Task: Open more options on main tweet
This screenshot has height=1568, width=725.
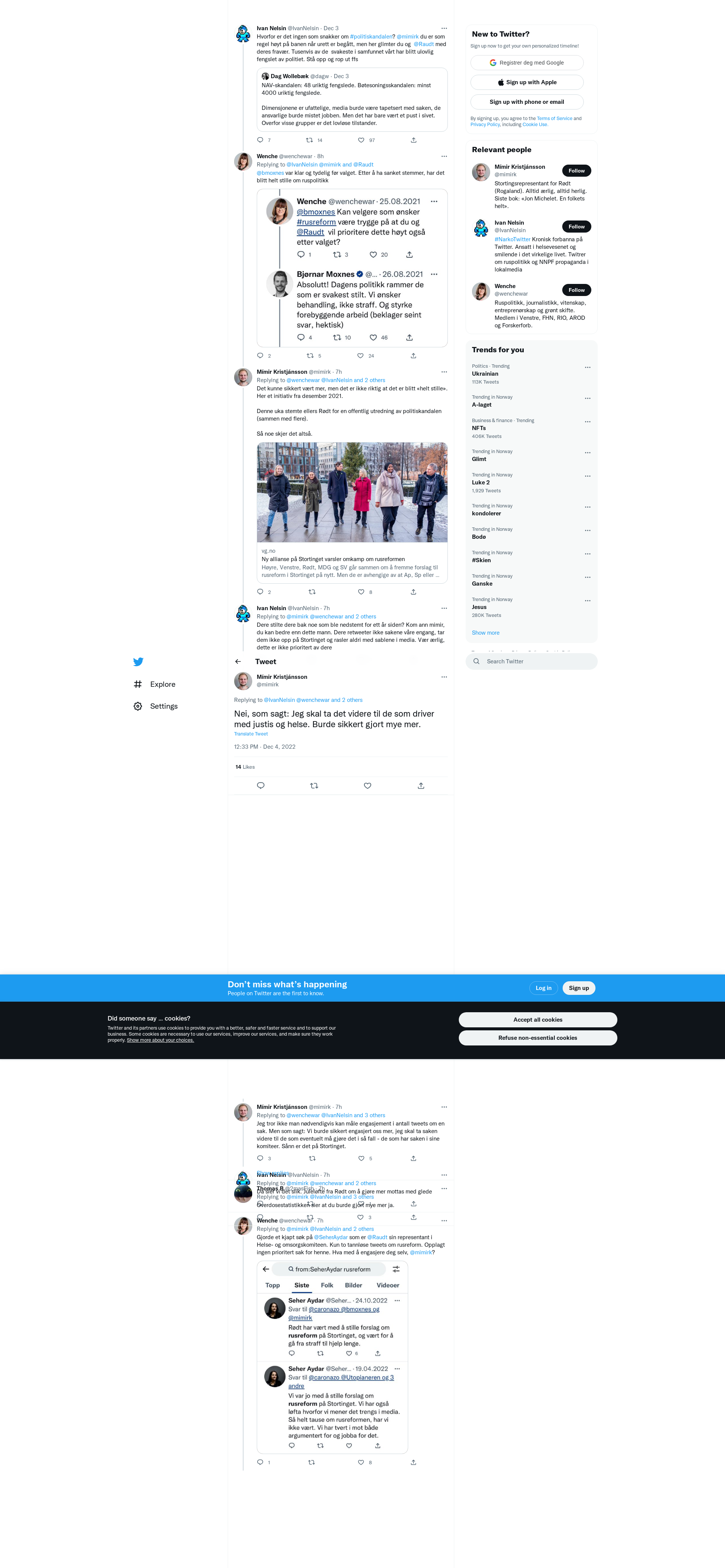Action: pos(444,677)
